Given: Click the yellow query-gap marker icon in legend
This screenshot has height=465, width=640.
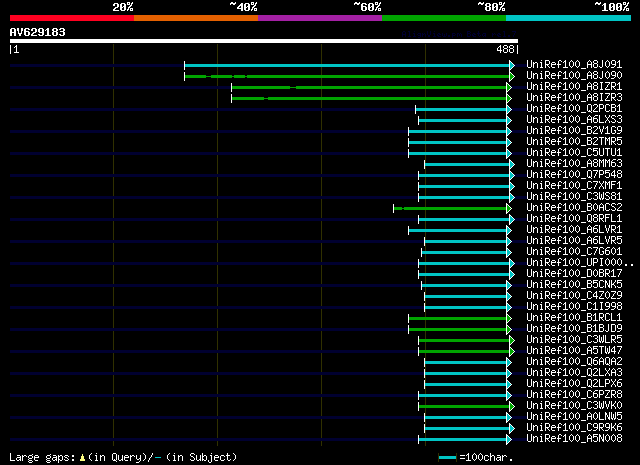Looking at the screenshot, I should click(82, 458).
